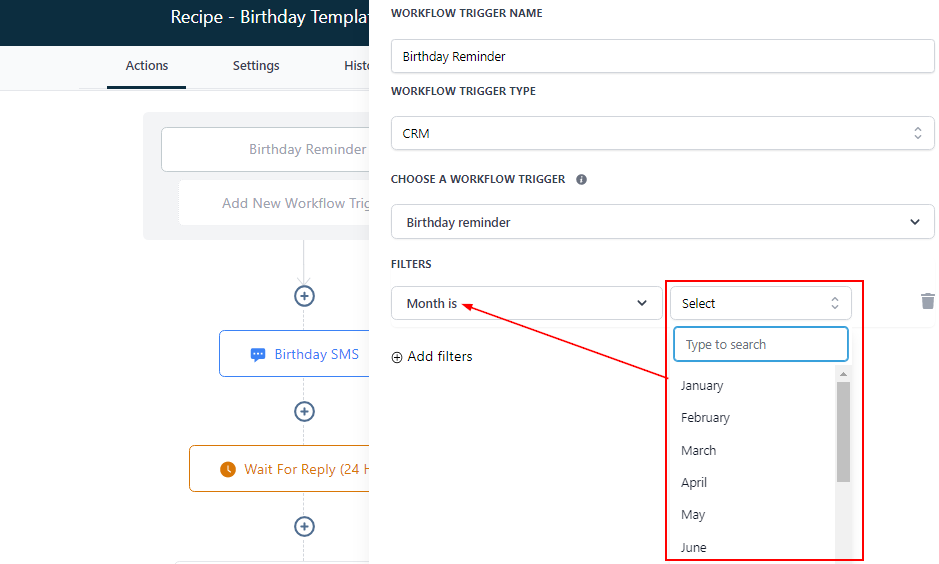This screenshot has width=939, height=564.
Task: Click the clock icon on Wait For Reply
Action: click(228, 469)
